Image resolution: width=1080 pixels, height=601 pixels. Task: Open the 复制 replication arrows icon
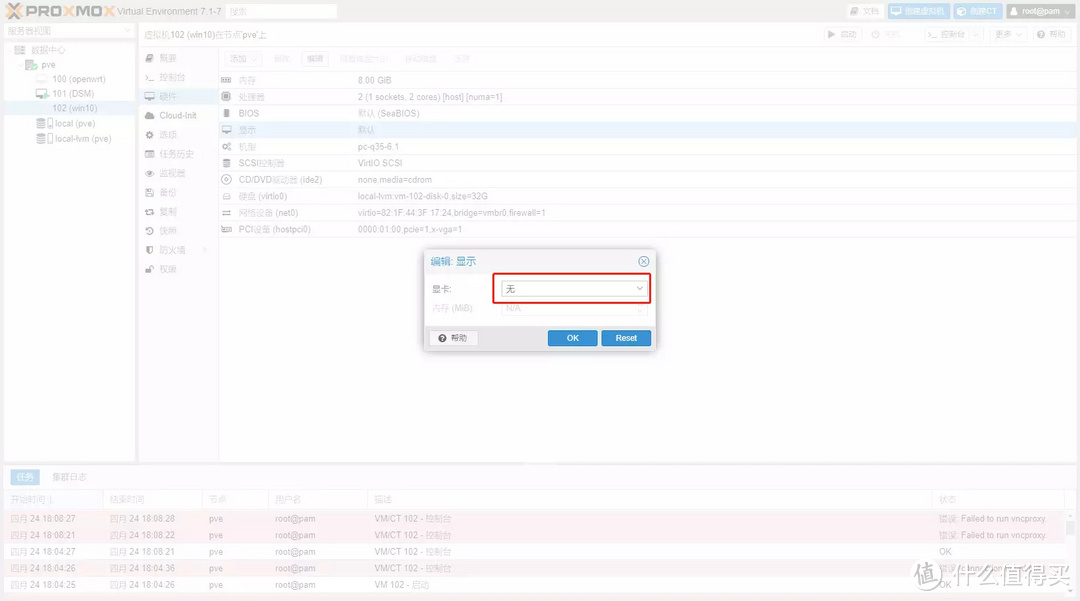pos(149,212)
